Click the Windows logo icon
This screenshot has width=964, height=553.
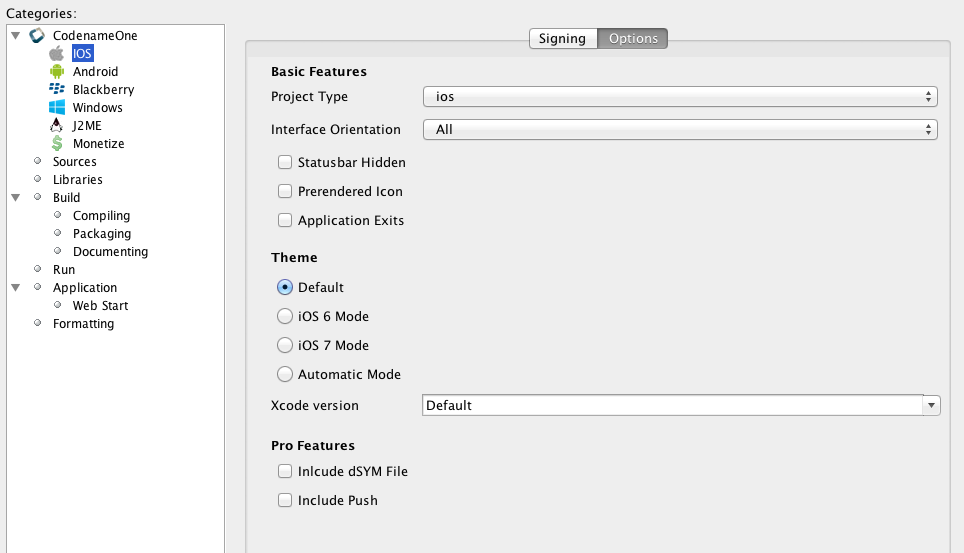tap(56, 107)
